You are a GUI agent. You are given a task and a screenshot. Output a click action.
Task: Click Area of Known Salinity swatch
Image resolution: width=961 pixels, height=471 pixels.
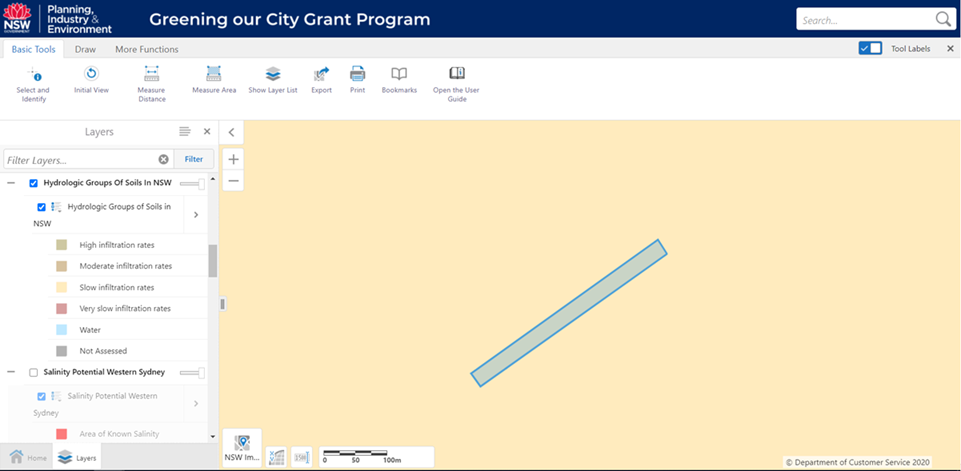[61, 434]
